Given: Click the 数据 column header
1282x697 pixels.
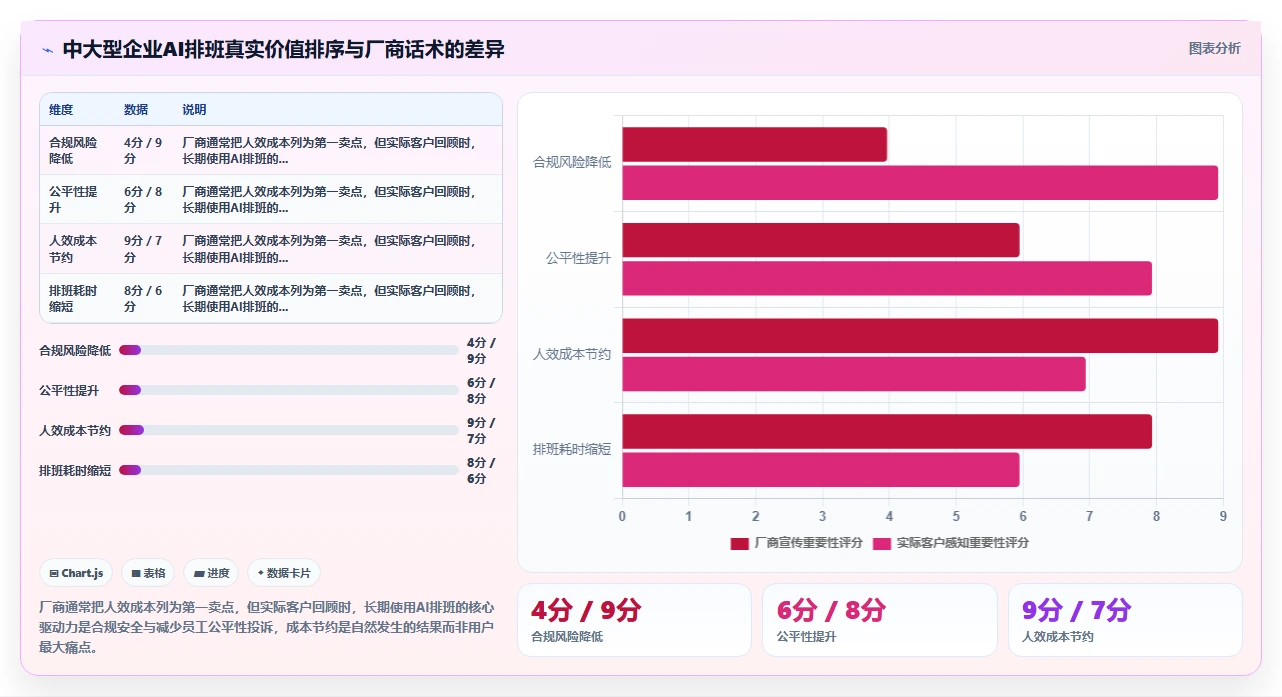Looking at the screenshot, I should click(x=136, y=110).
